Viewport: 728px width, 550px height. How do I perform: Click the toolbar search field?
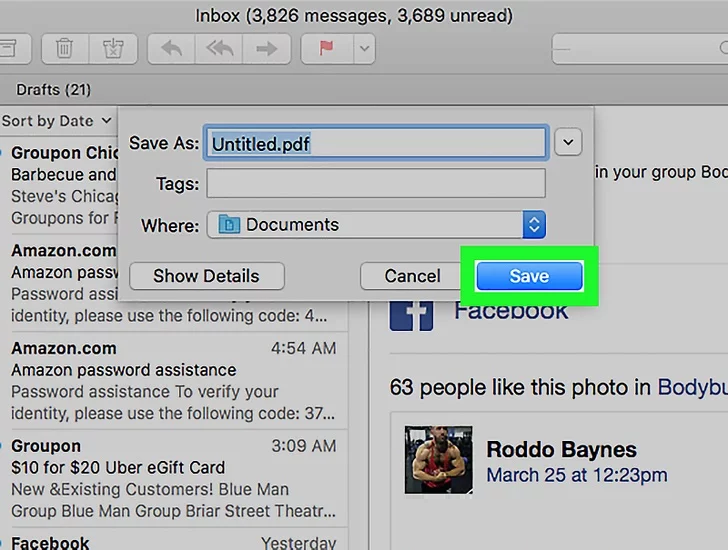coord(640,48)
